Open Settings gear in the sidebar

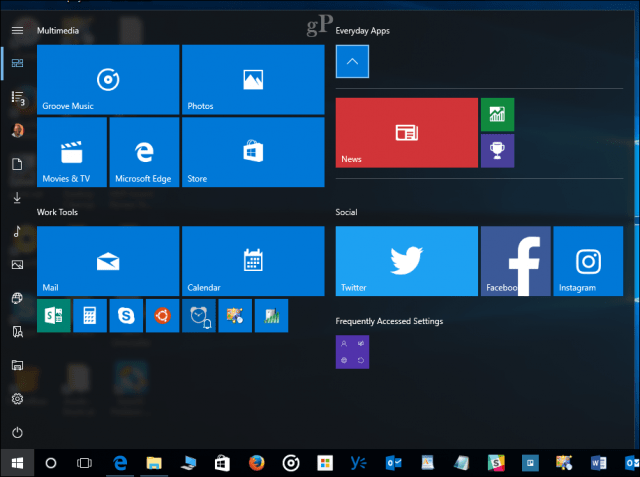point(17,399)
